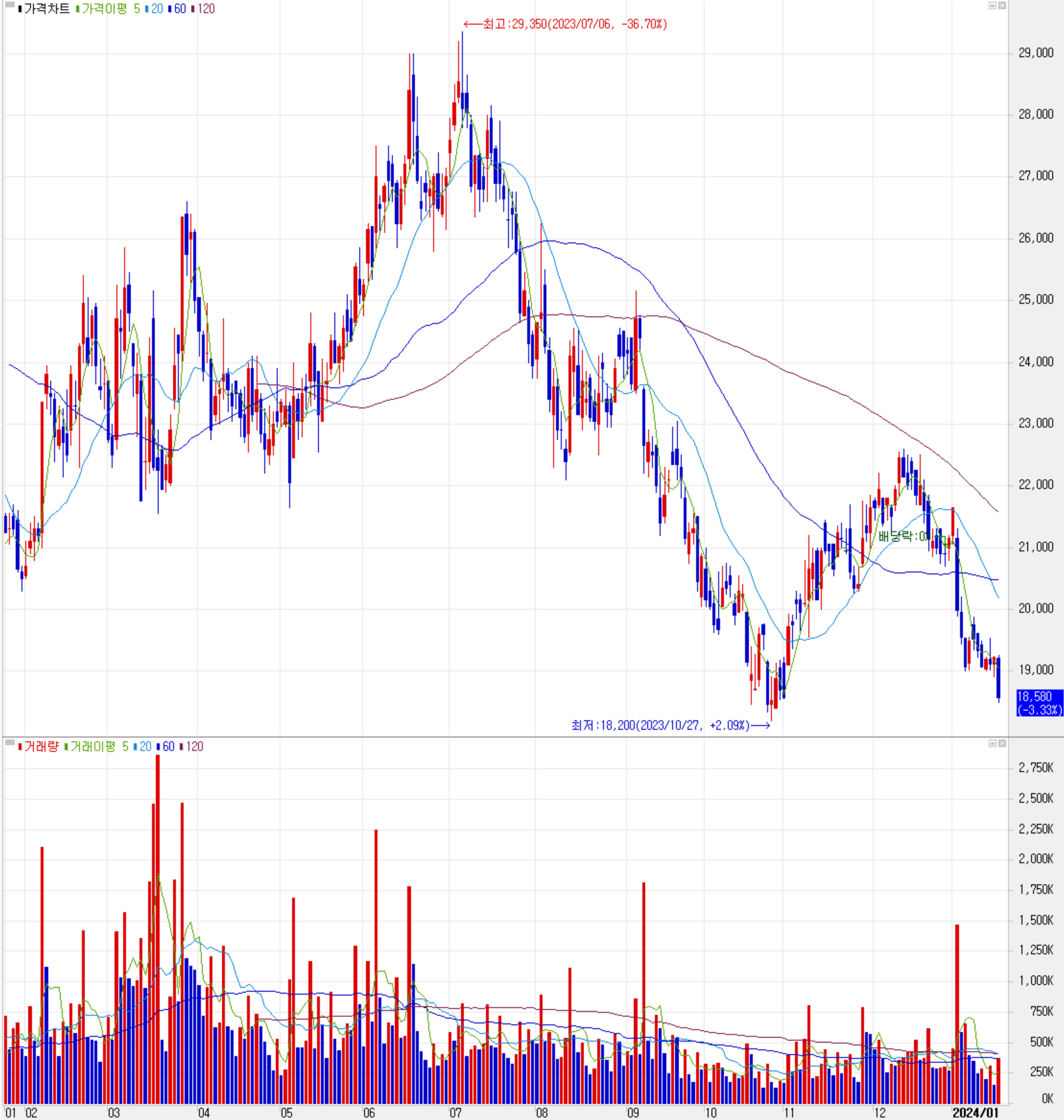
Task: Click the 24,000 price axis label
Action: pos(1036,362)
